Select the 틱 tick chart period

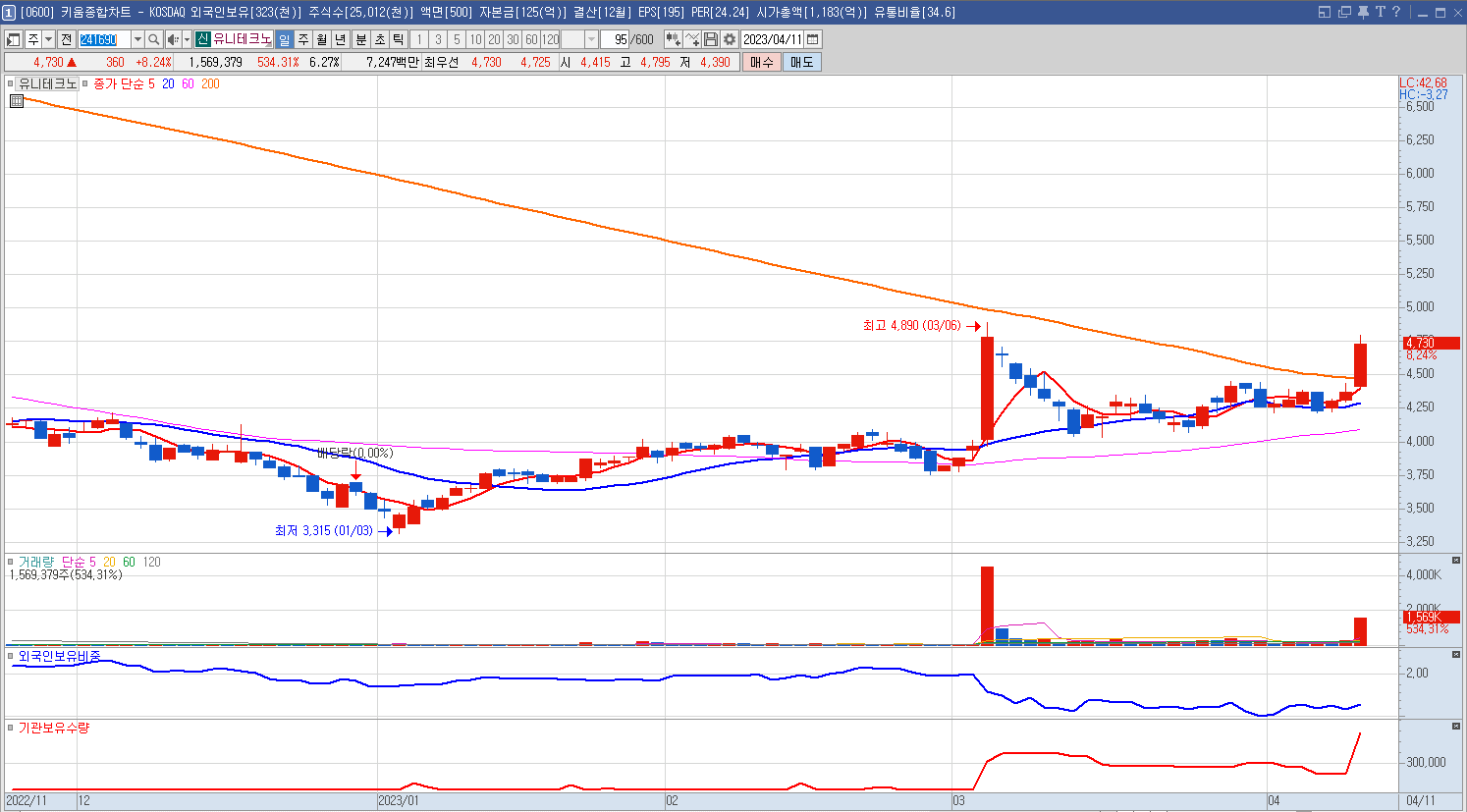tap(398, 39)
